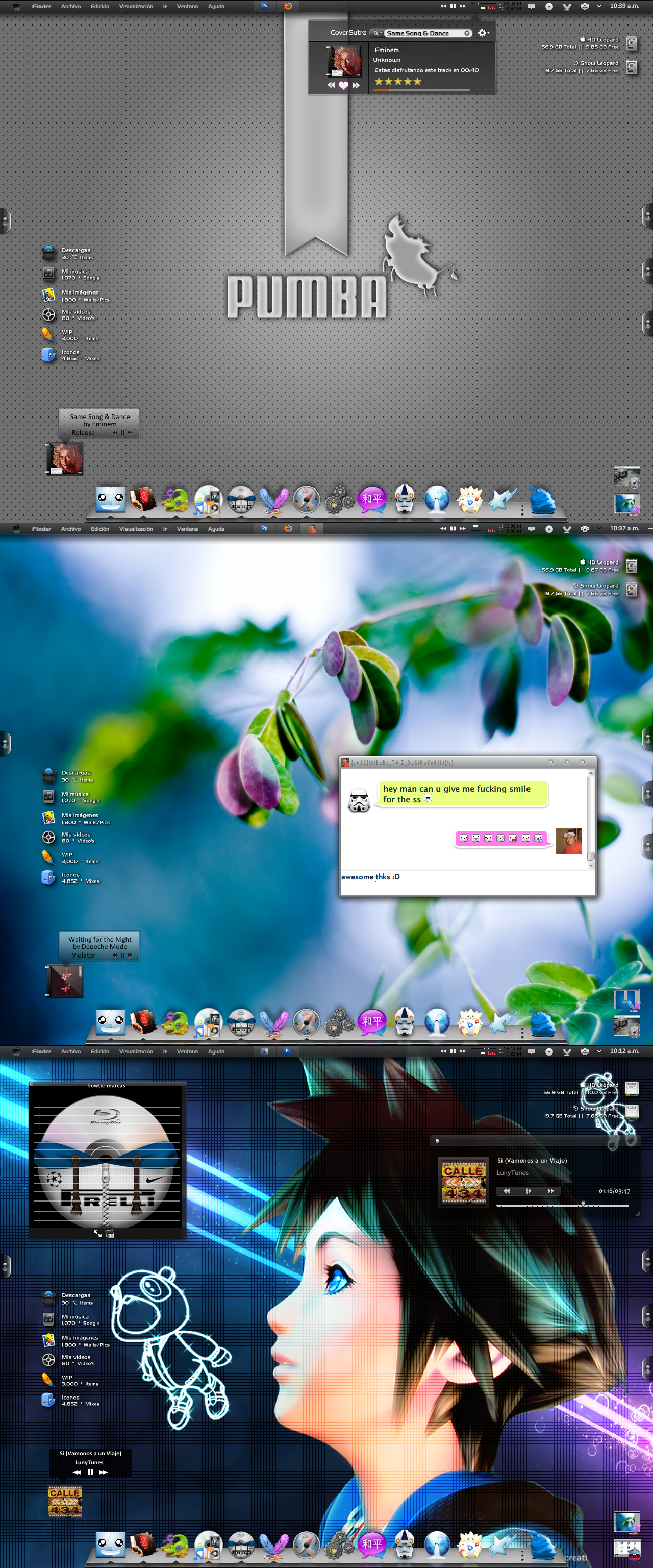Pause the 'Si (Vamonos a un Viaje)' Bowtie widget
Viewport: 653px width, 1568px height.
point(90,1472)
